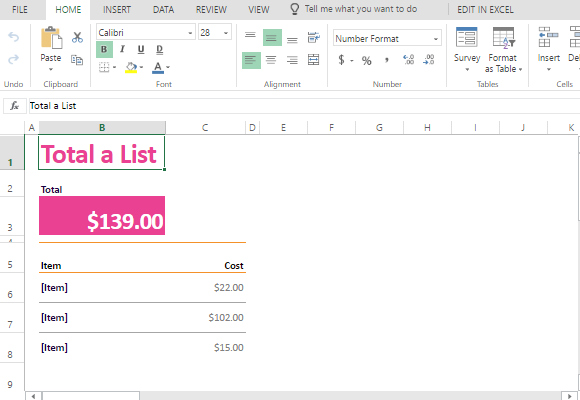The image size is (580, 400).
Task: Switch to the HOME tab
Action: 68,10
